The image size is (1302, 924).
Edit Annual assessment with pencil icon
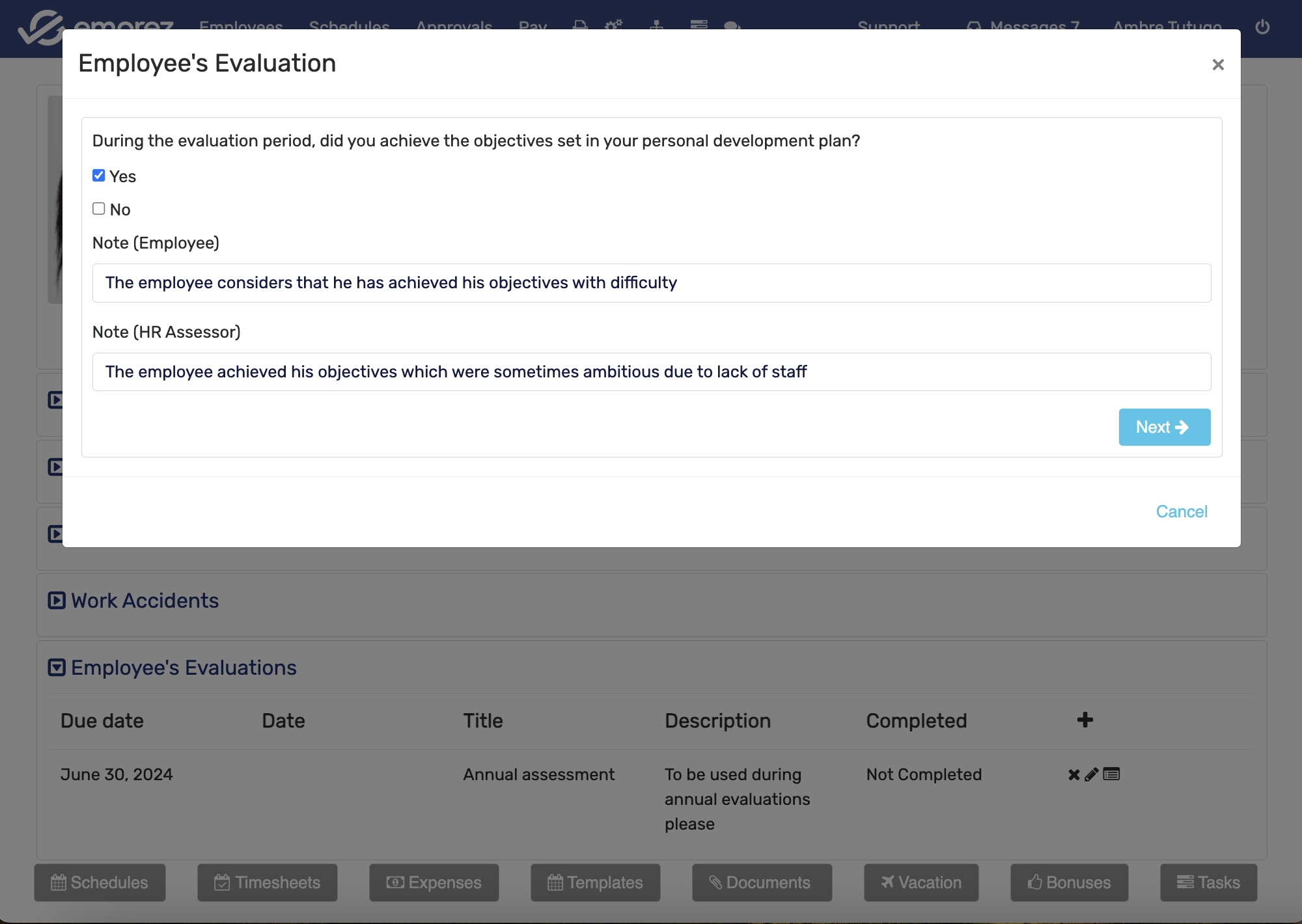pos(1092,774)
